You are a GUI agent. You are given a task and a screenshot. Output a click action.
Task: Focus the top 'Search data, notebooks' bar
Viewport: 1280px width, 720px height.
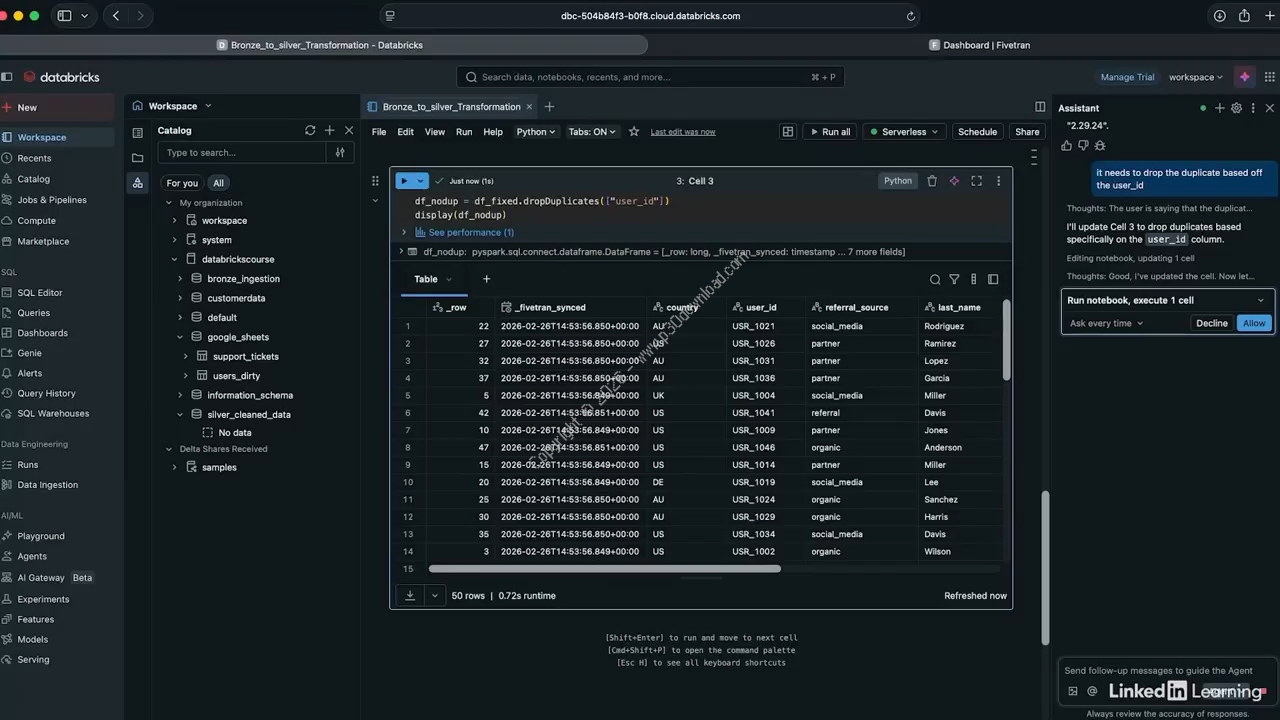(650, 77)
